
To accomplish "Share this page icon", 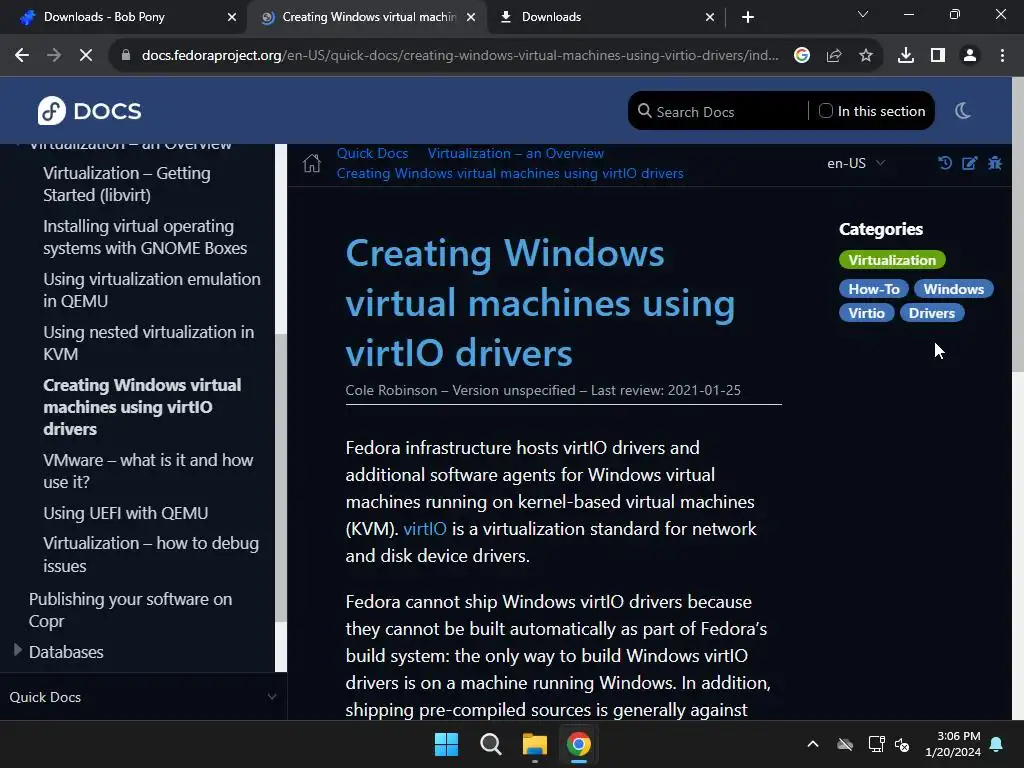I will pyautogui.click(x=834, y=56).
